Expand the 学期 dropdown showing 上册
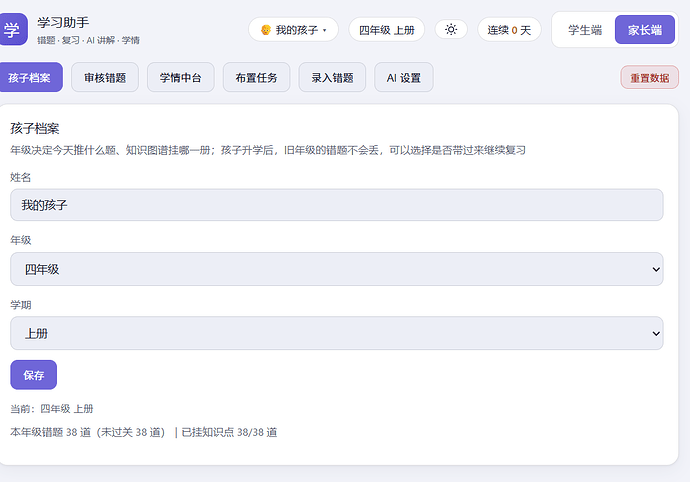The image size is (690, 482). (337, 333)
